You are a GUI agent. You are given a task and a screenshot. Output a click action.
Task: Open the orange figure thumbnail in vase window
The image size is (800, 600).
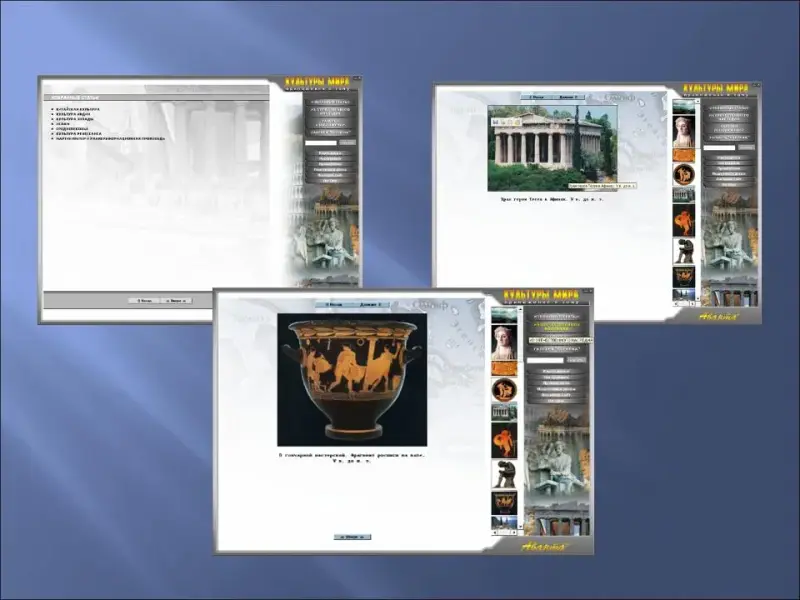(504, 440)
